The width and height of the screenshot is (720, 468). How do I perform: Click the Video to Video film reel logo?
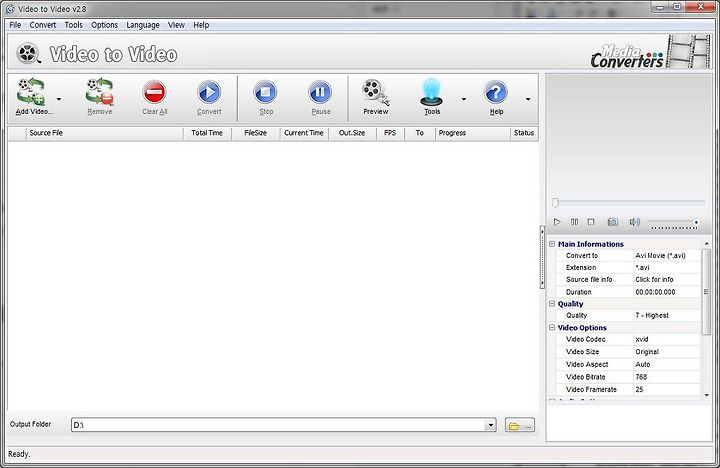(x=28, y=53)
